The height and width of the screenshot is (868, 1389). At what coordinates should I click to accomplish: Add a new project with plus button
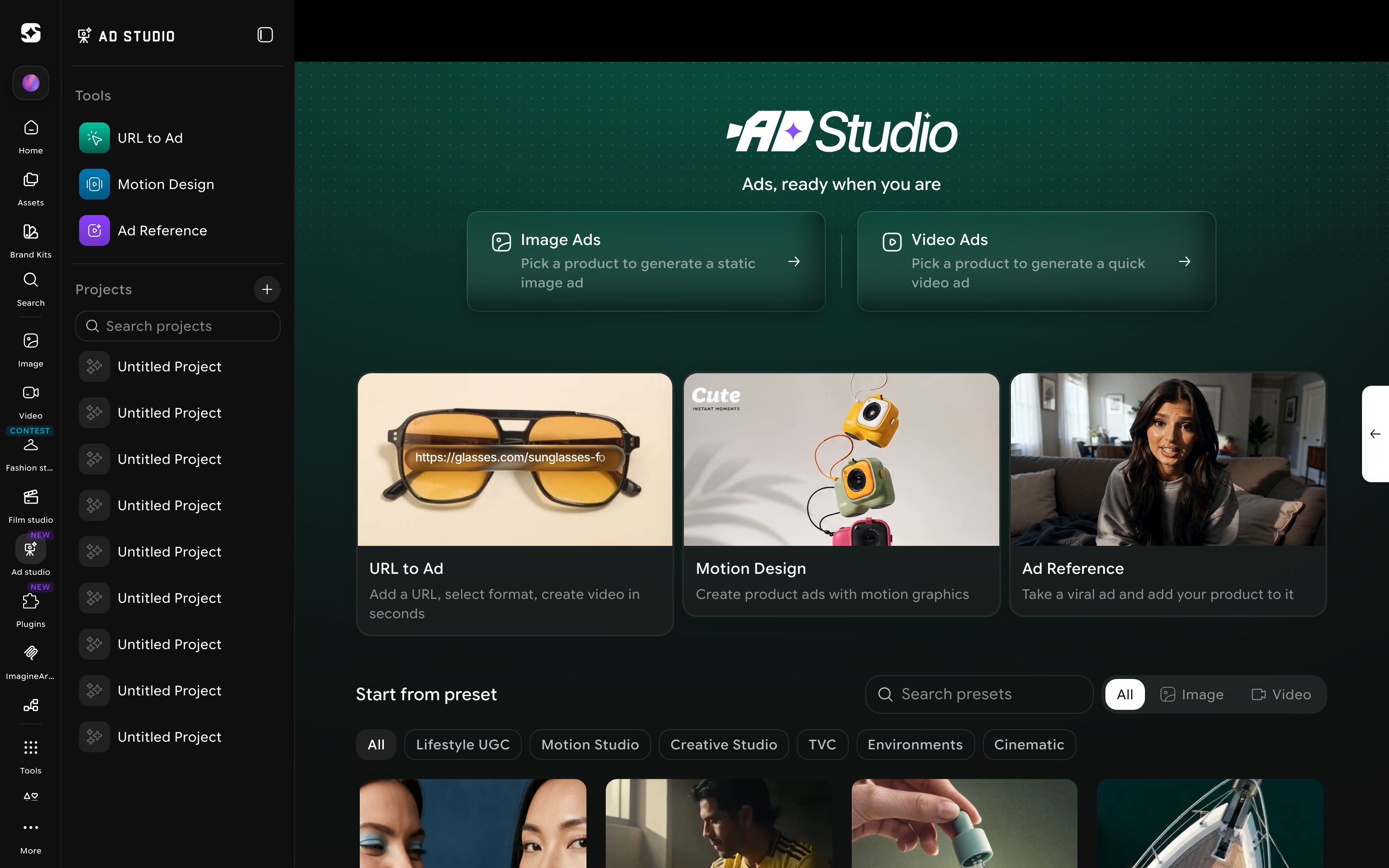point(267,289)
